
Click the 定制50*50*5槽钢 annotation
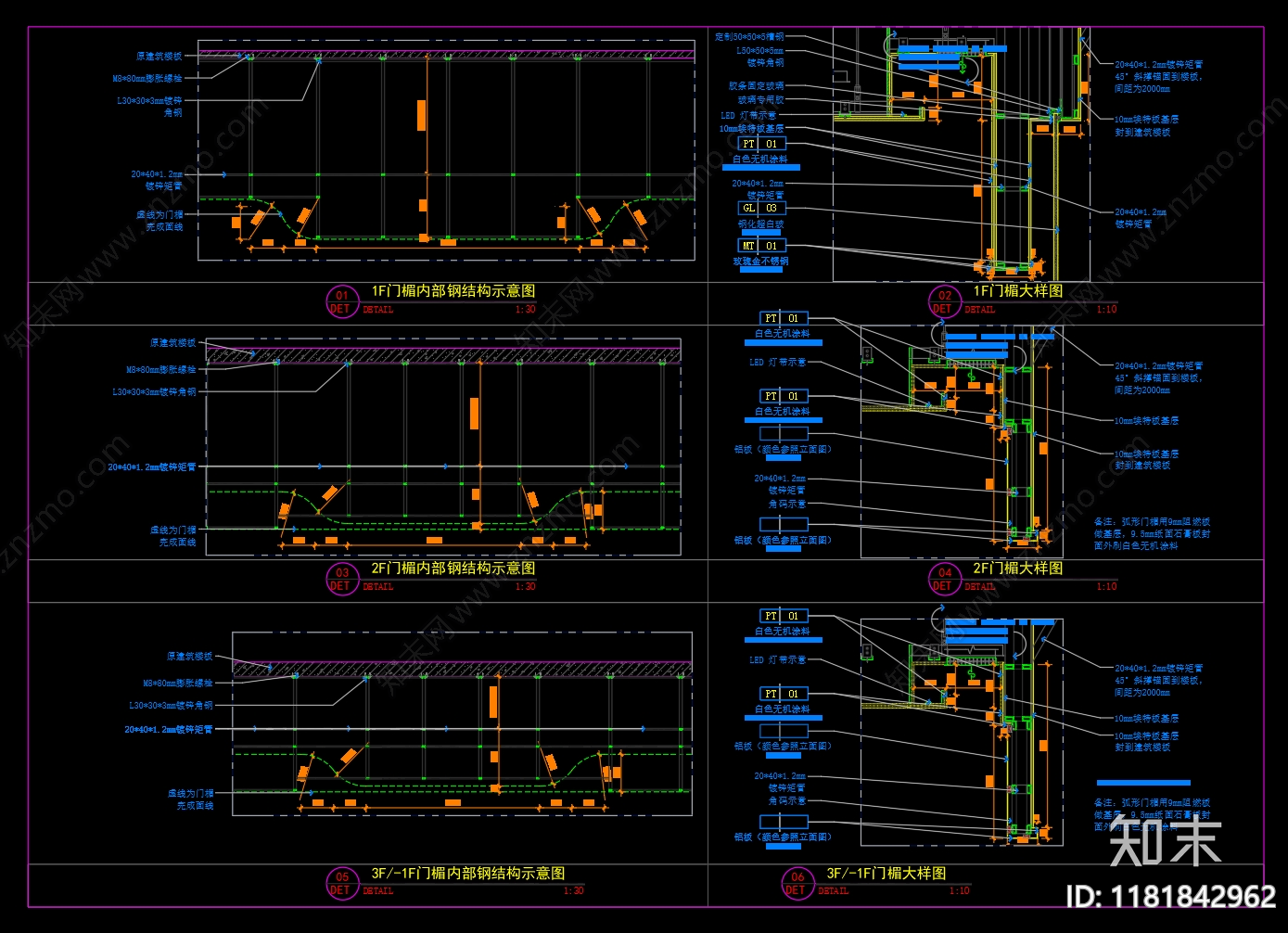[749, 37]
